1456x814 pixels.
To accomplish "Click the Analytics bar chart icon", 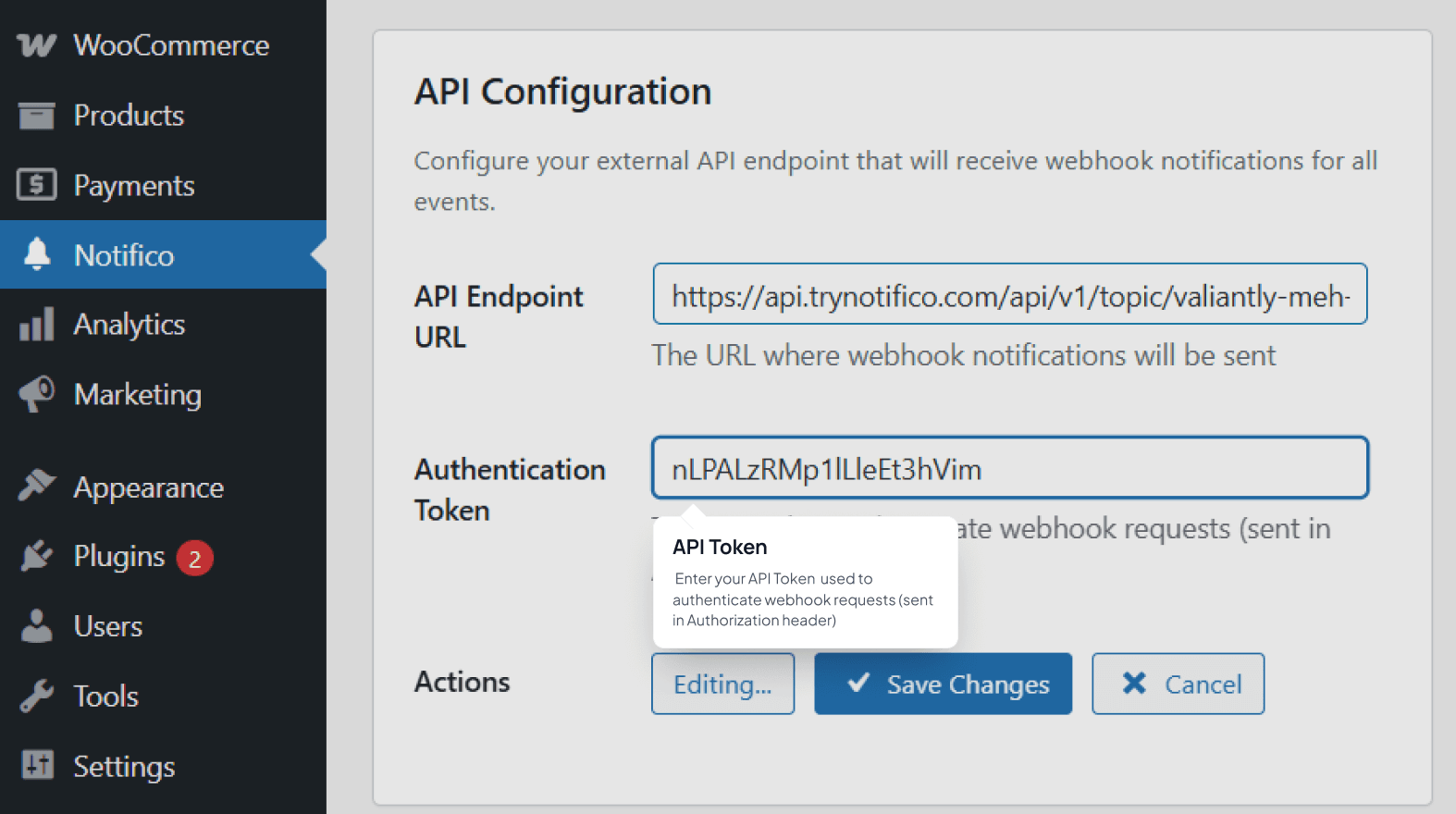I will tap(36, 324).
